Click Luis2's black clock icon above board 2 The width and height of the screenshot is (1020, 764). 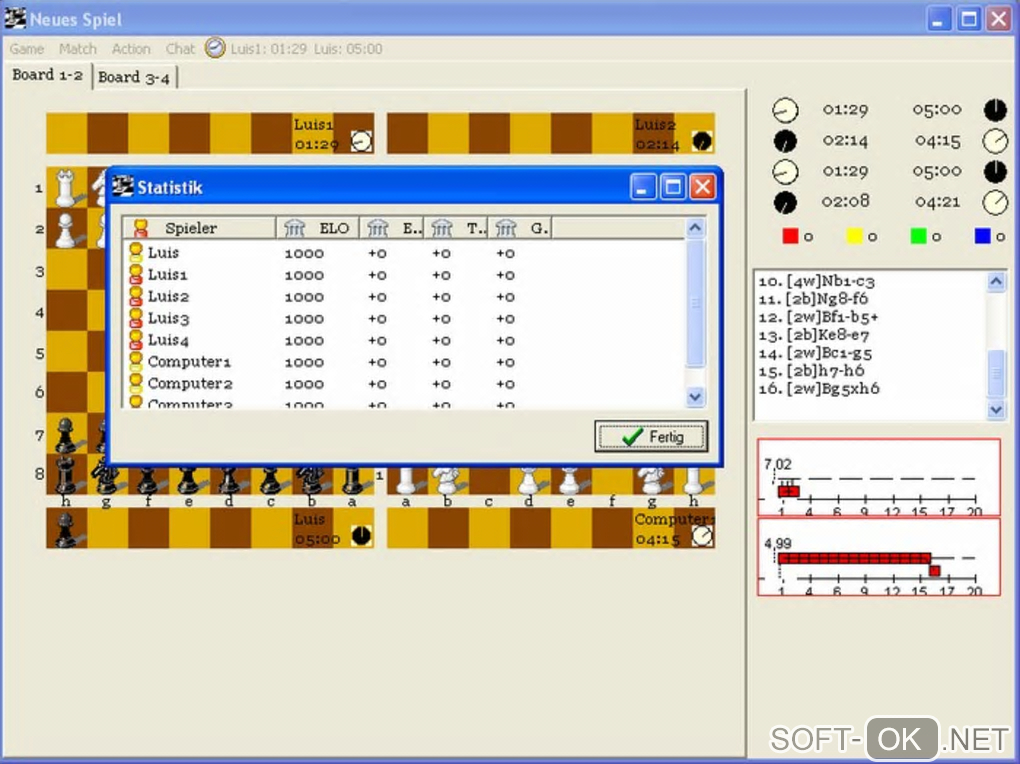(702, 141)
